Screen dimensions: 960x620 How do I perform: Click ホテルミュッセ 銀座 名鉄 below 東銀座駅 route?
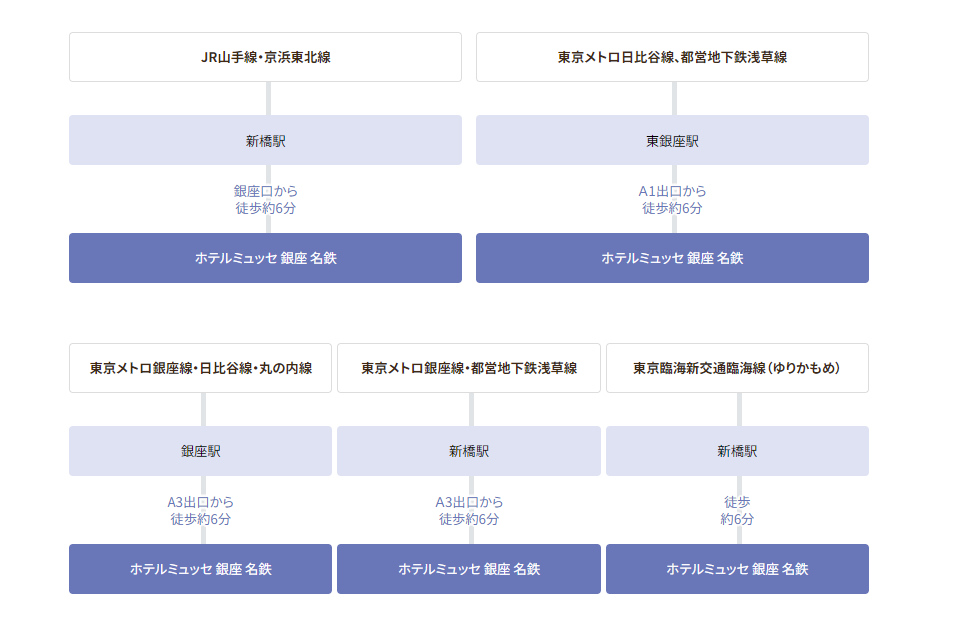click(672, 258)
